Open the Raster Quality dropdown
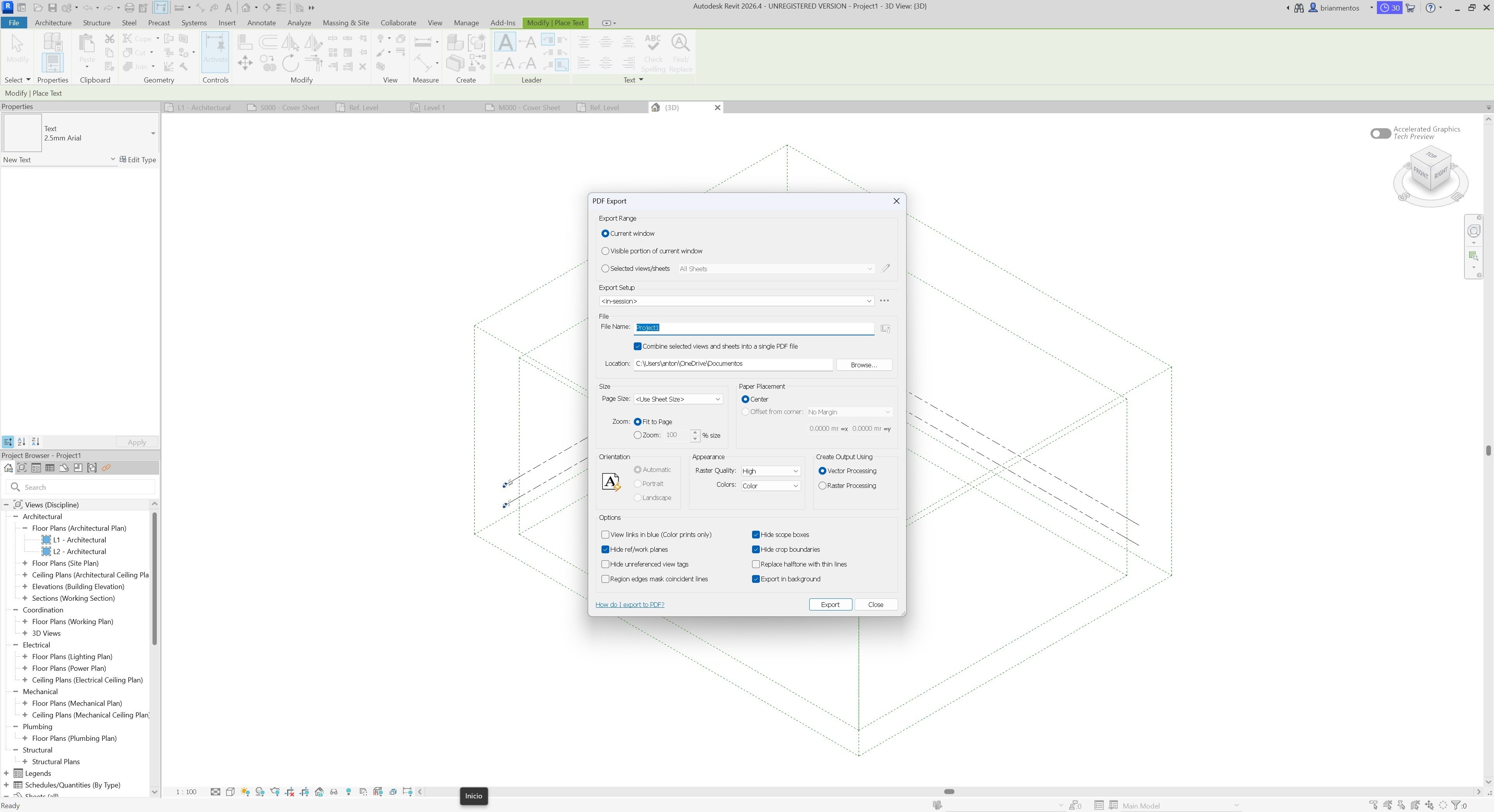1494x812 pixels. 770,471
